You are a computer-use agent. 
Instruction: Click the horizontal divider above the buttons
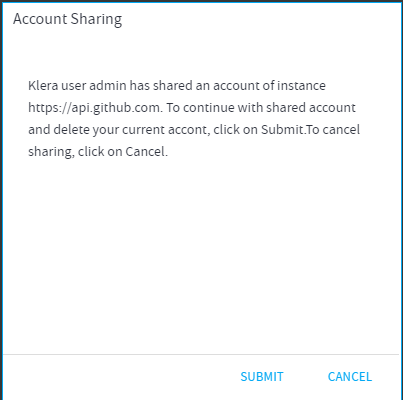[201, 354]
